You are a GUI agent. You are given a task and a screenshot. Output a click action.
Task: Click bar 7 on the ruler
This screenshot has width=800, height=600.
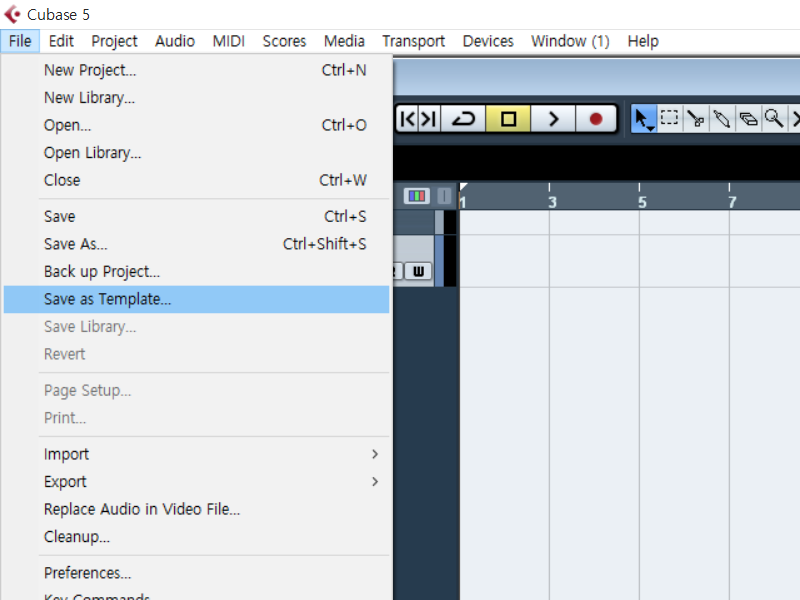pyautogui.click(x=732, y=202)
